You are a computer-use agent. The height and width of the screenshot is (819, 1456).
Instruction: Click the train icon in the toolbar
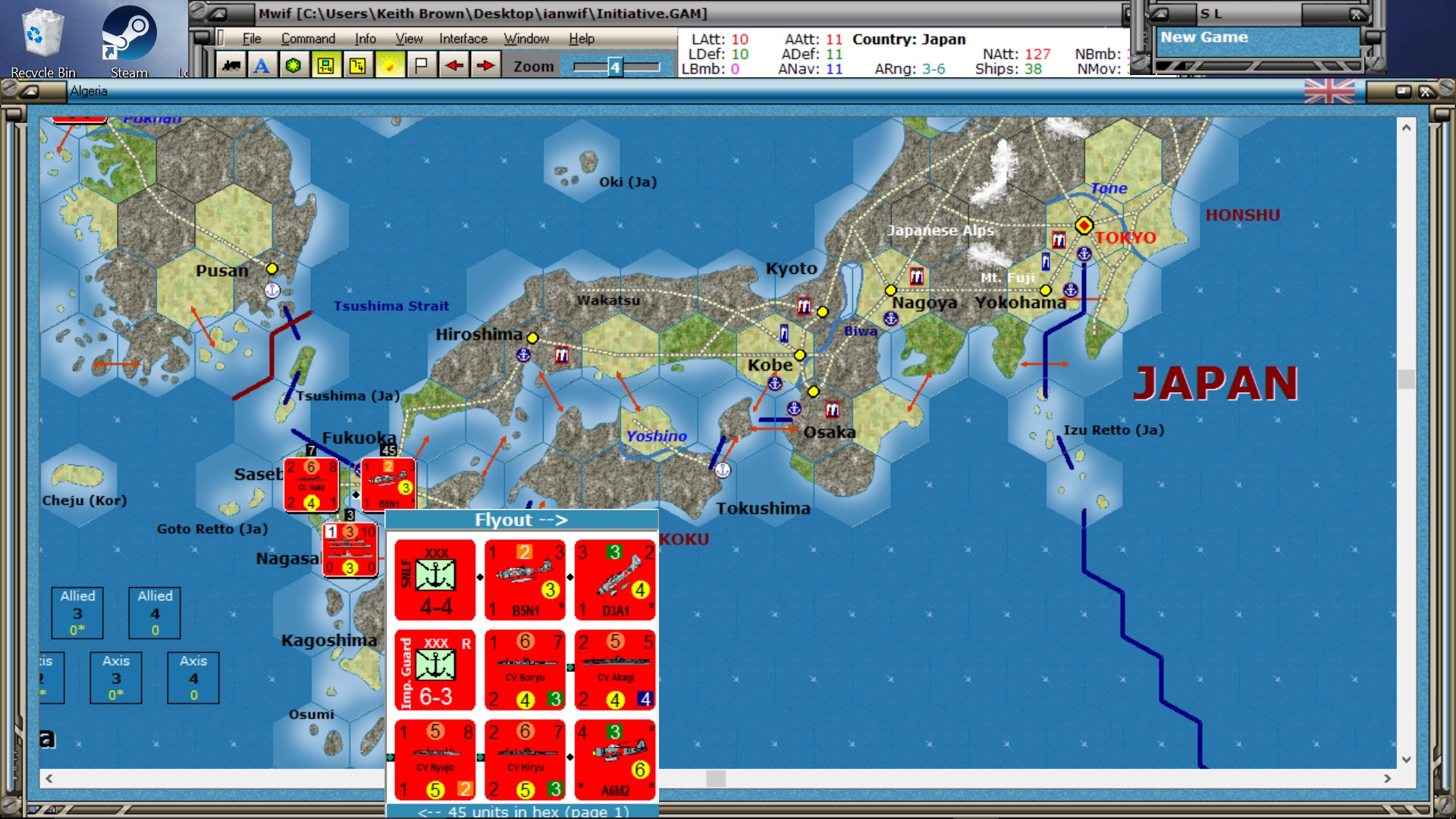(230, 66)
